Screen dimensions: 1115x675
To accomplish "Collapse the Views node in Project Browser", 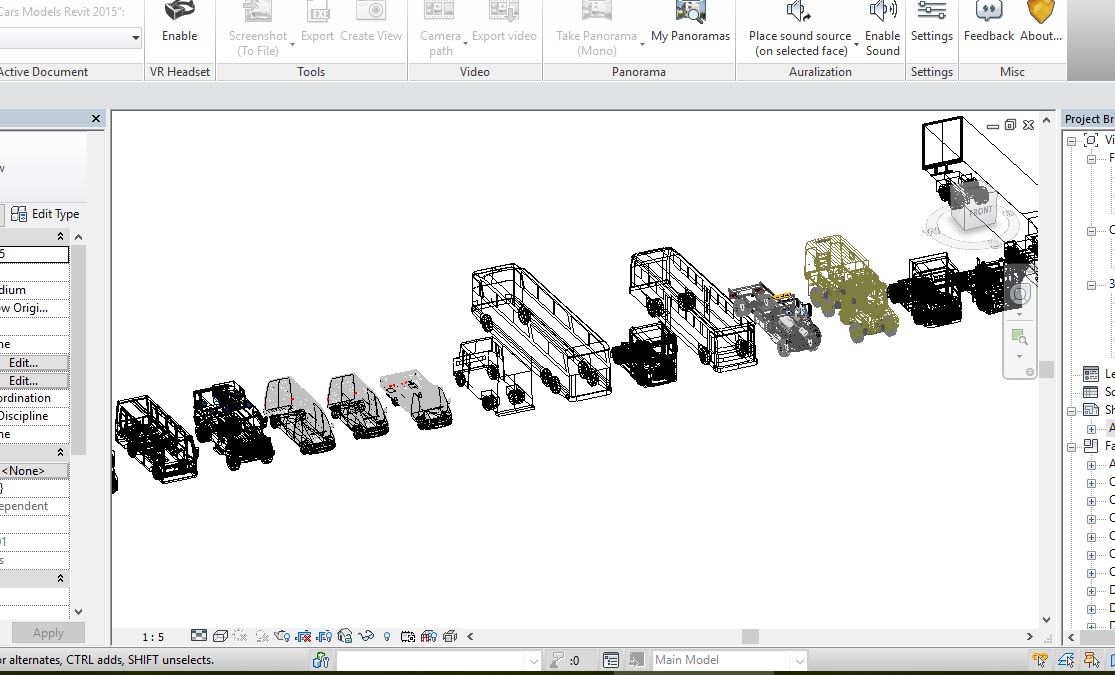I will (x=1071, y=141).
